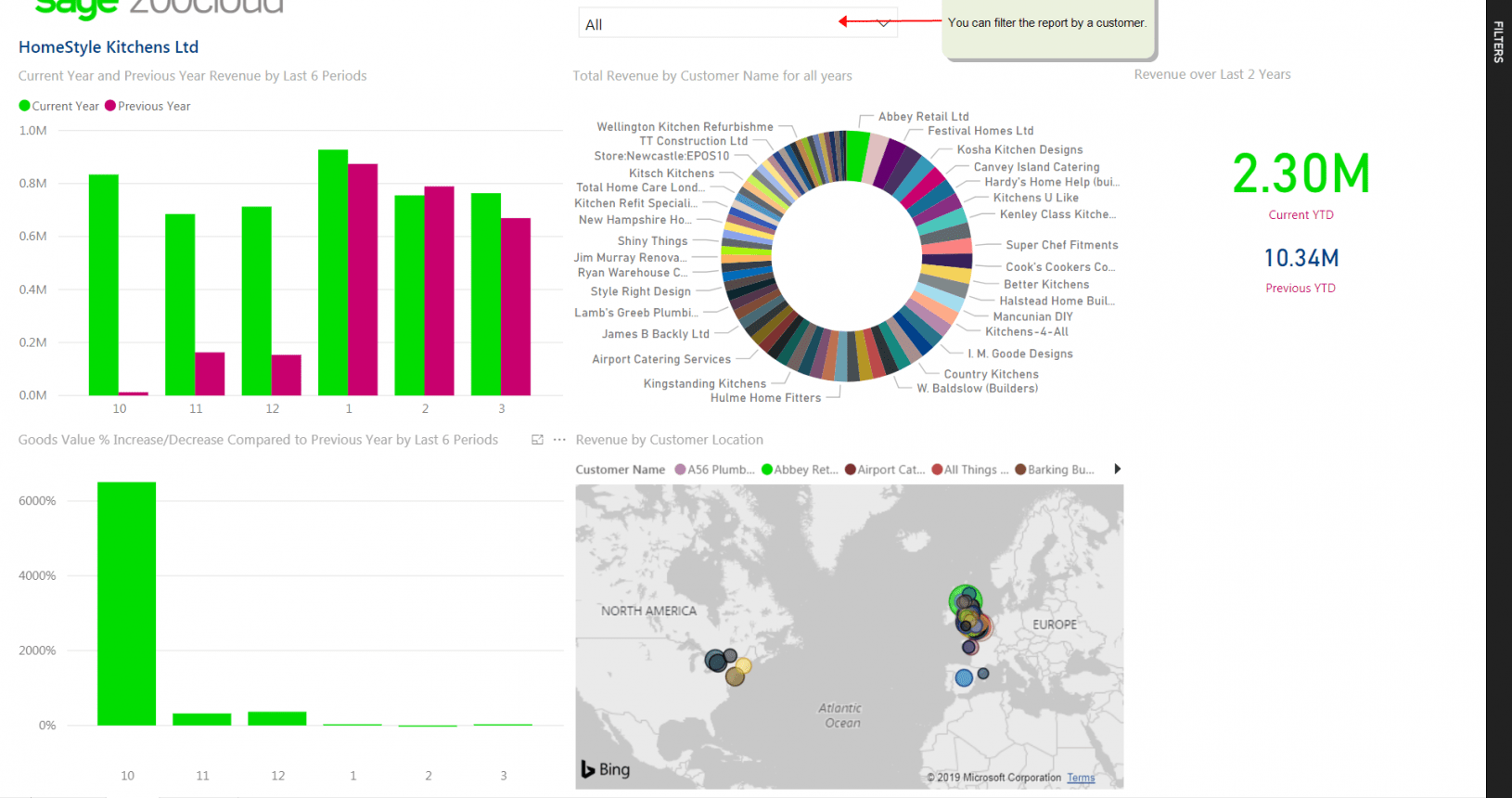This screenshot has height=798, width=1512.
Task: Click Style Right Design donut label
Action: click(641, 291)
